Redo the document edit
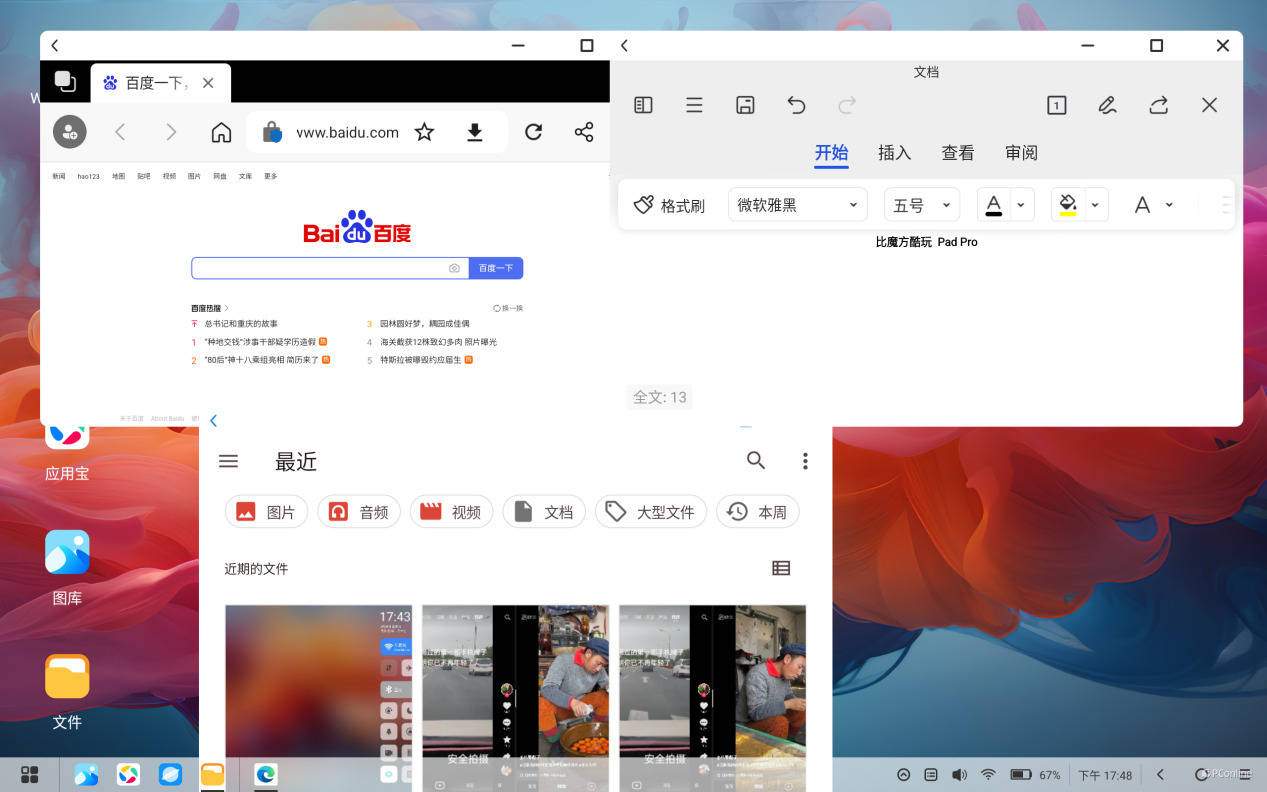The image size is (1267, 792). point(847,105)
